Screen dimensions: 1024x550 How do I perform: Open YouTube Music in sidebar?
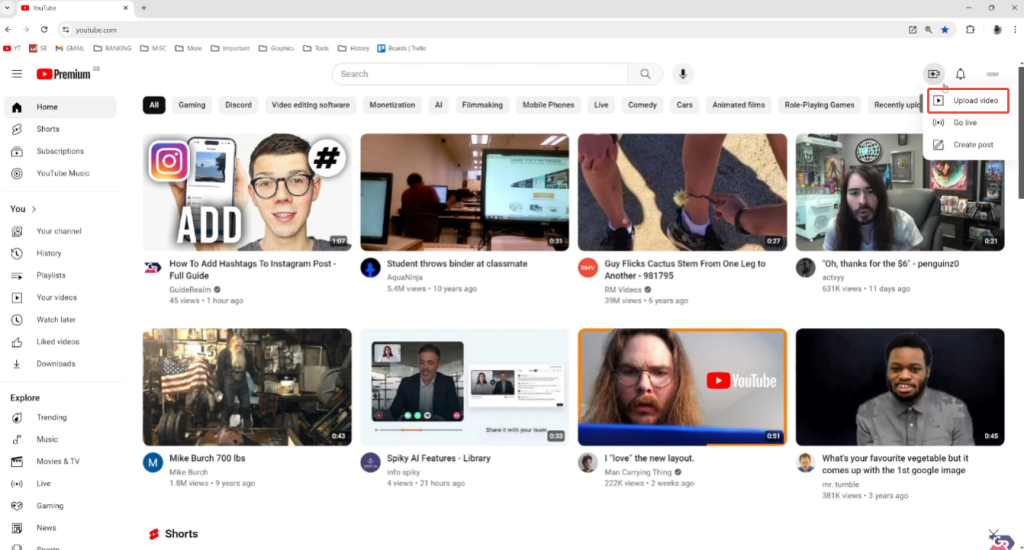pos(60,174)
